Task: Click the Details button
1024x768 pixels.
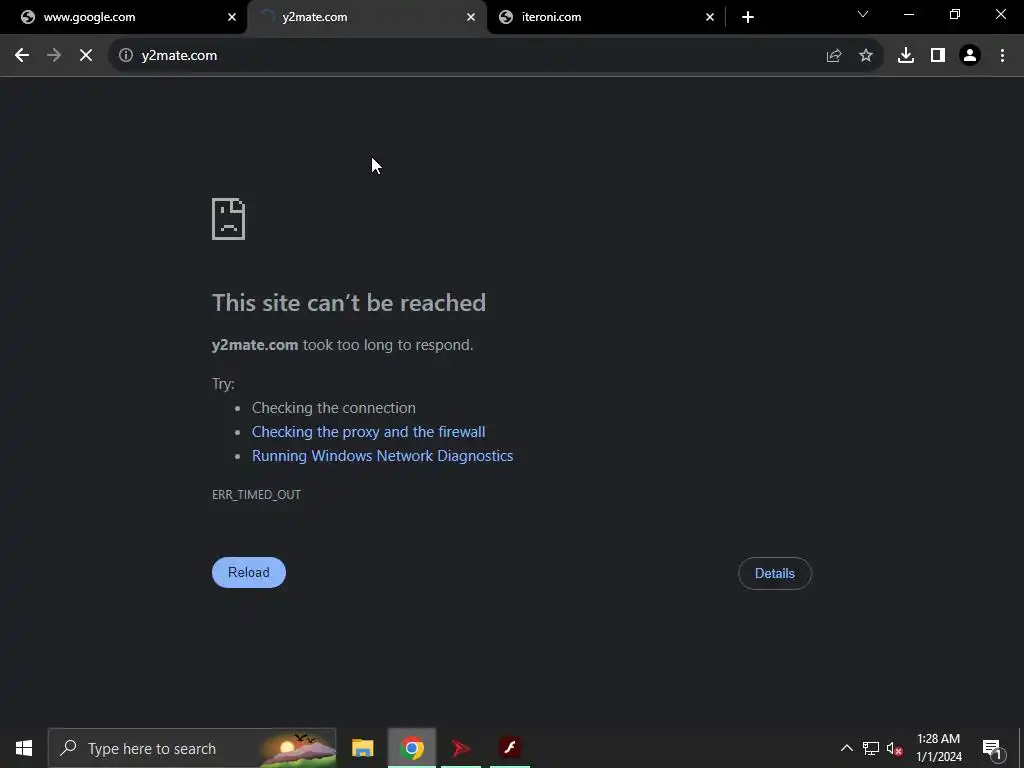Action: coord(775,573)
